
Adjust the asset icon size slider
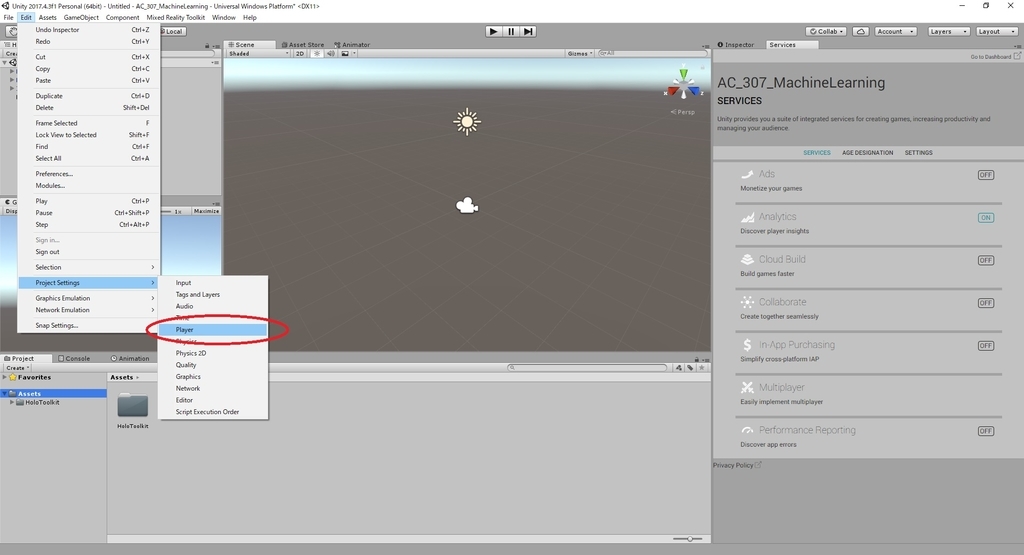point(688,539)
